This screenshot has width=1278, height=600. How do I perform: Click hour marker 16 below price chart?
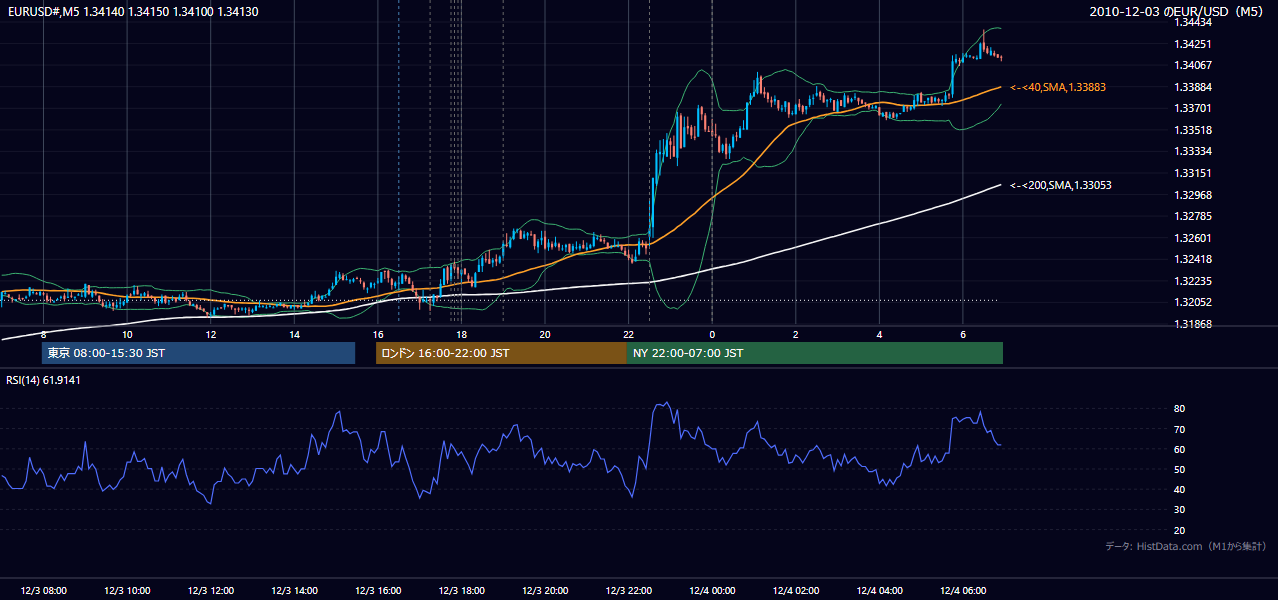tap(378, 334)
